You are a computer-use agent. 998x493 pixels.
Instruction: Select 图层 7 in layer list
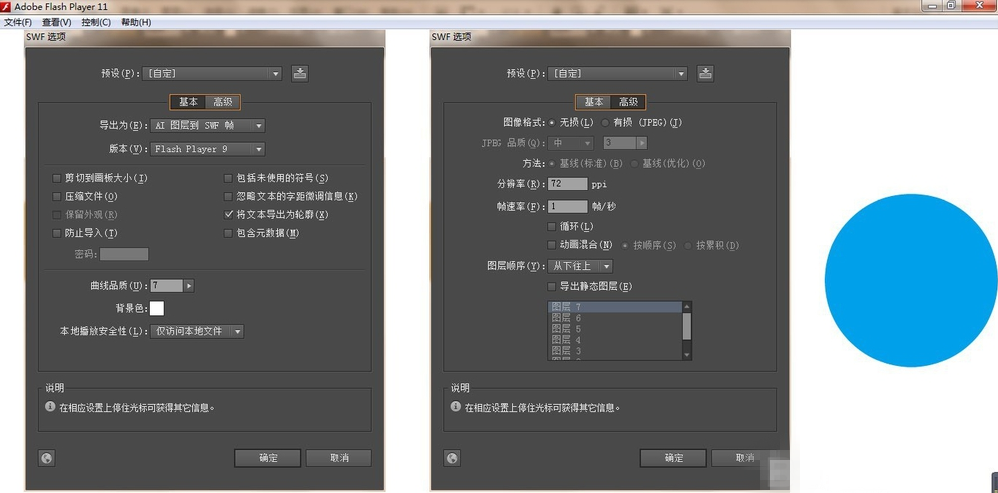(x=614, y=307)
